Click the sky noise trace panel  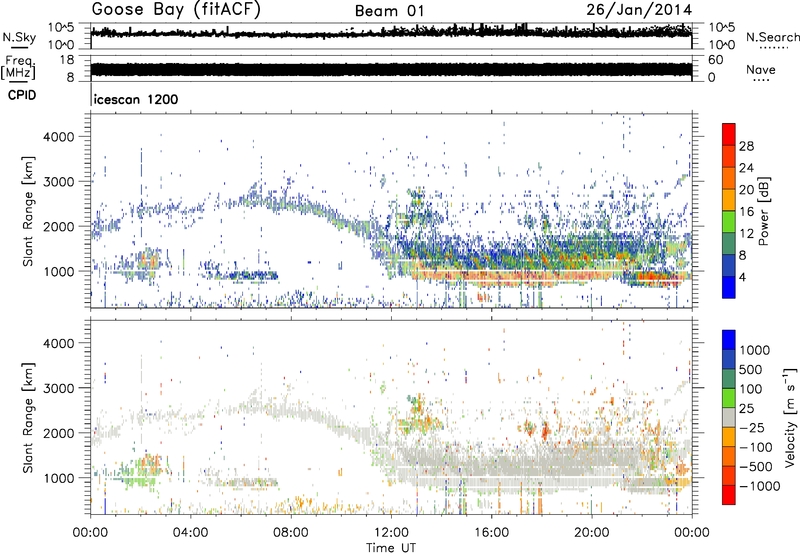(391, 36)
